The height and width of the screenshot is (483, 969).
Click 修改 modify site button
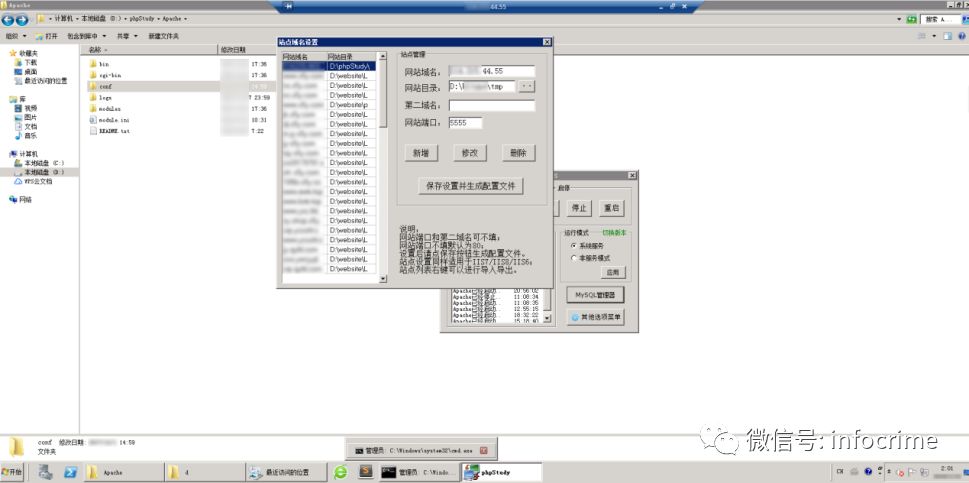[470, 153]
